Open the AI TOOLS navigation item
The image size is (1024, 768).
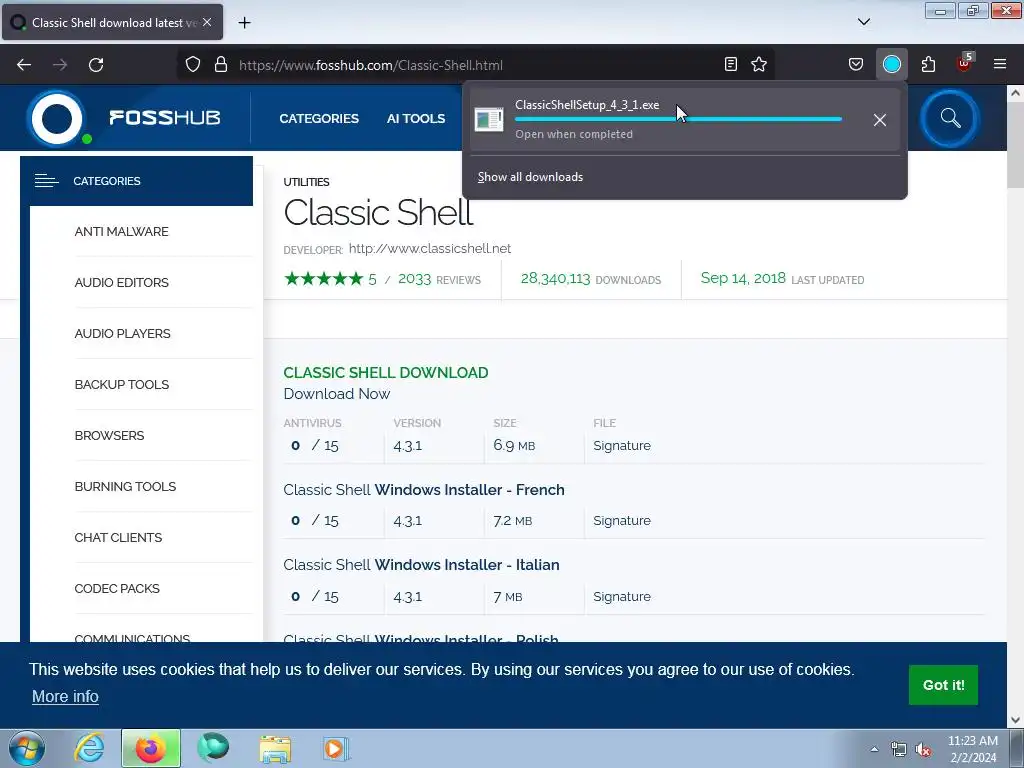[415, 119]
